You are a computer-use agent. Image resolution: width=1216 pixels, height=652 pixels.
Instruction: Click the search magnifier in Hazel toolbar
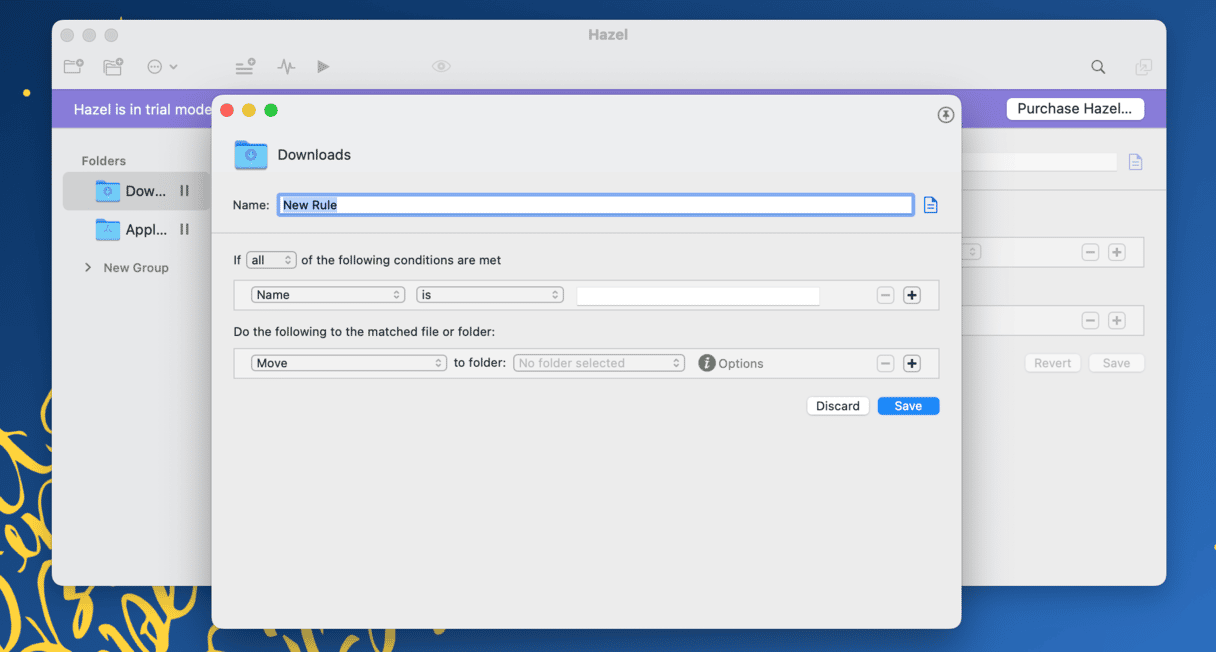(x=1098, y=67)
